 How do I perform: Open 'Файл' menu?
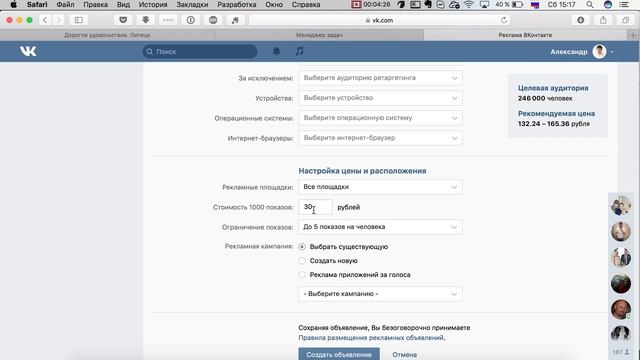click(x=65, y=4)
